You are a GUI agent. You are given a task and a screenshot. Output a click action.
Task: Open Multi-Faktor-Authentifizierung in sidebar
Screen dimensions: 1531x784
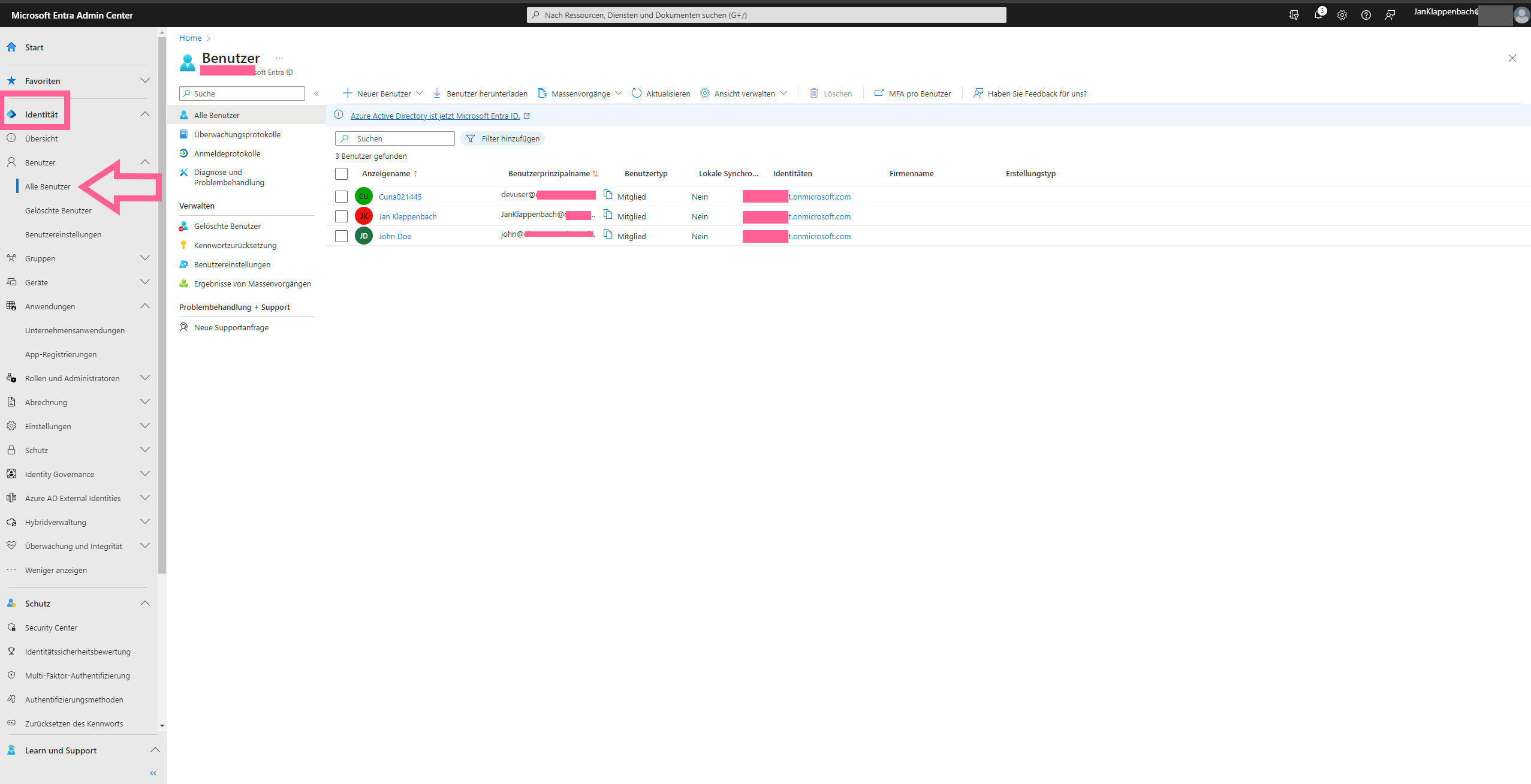78,676
